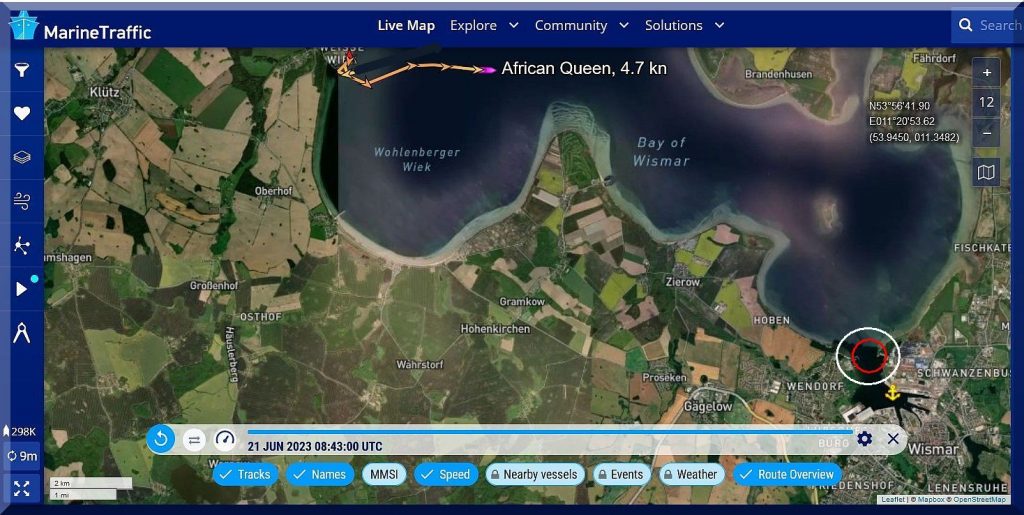Screen dimensions: 1024x515
Task: Zoom in with the plus button
Action: tap(986, 72)
